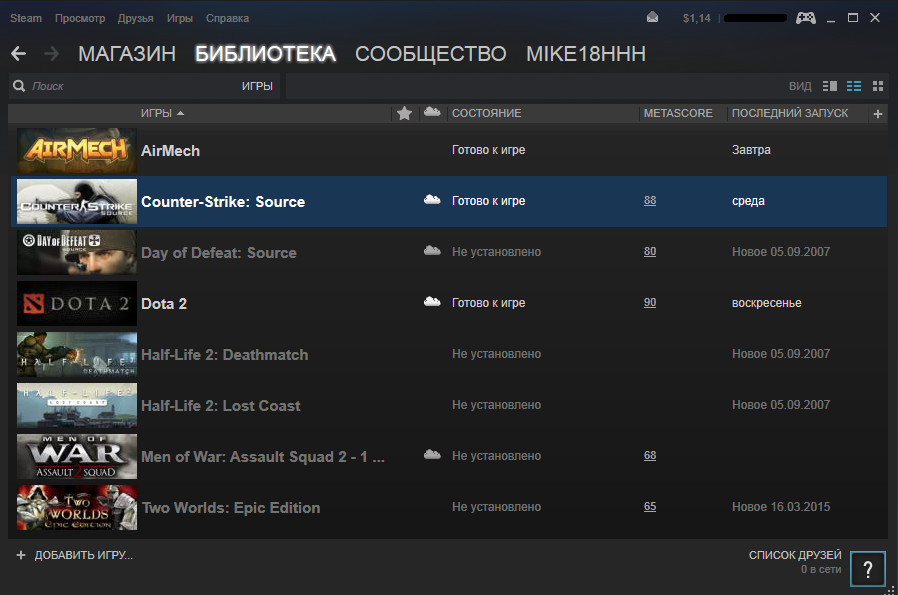Click the Завтра last-played value for AirMech

751,150
